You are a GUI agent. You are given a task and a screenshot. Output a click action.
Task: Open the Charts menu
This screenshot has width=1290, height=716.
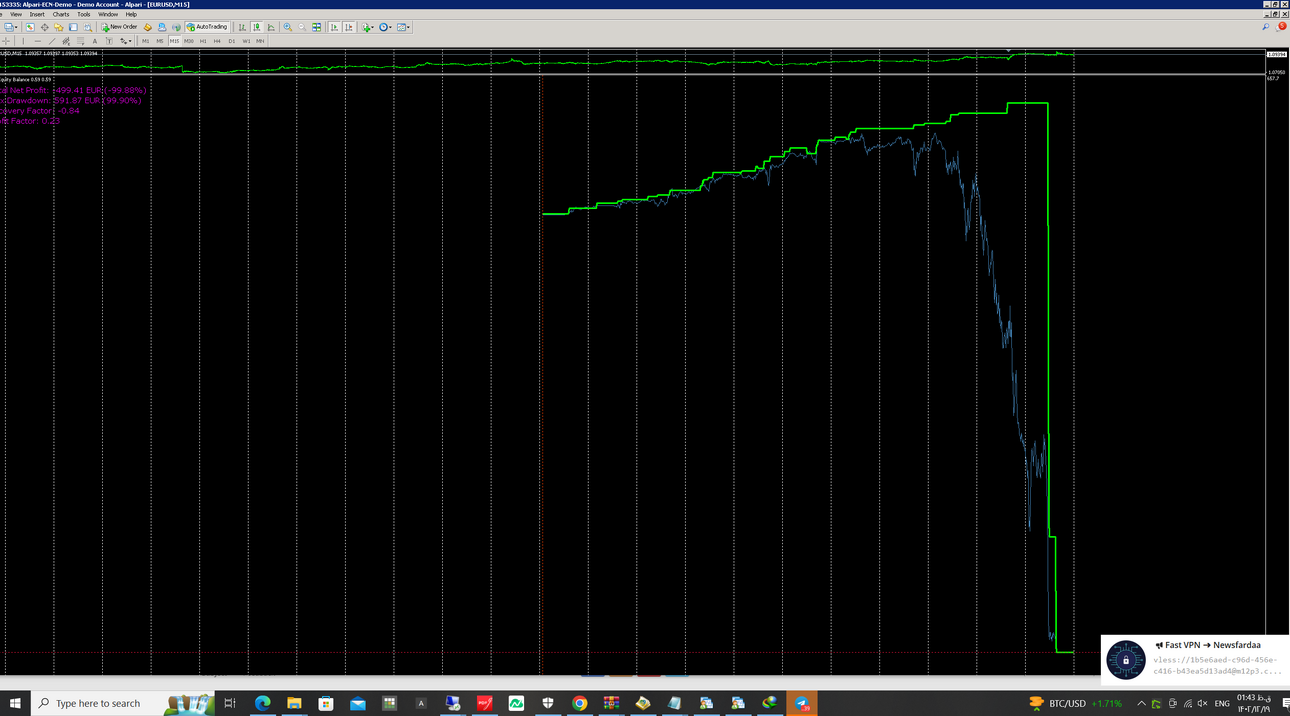[x=61, y=14]
